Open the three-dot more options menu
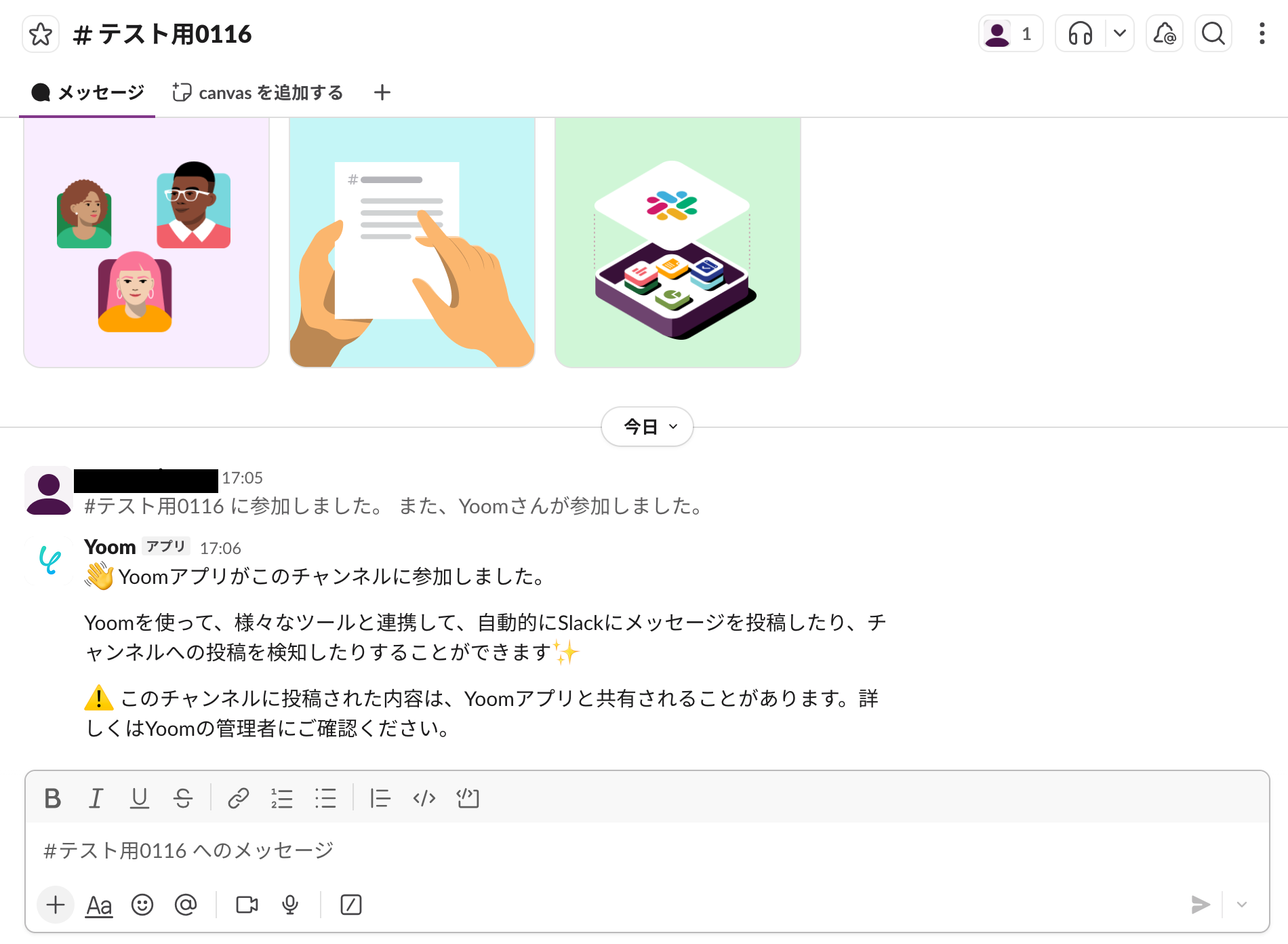Screen dimensions: 1288x944 point(1262,33)
